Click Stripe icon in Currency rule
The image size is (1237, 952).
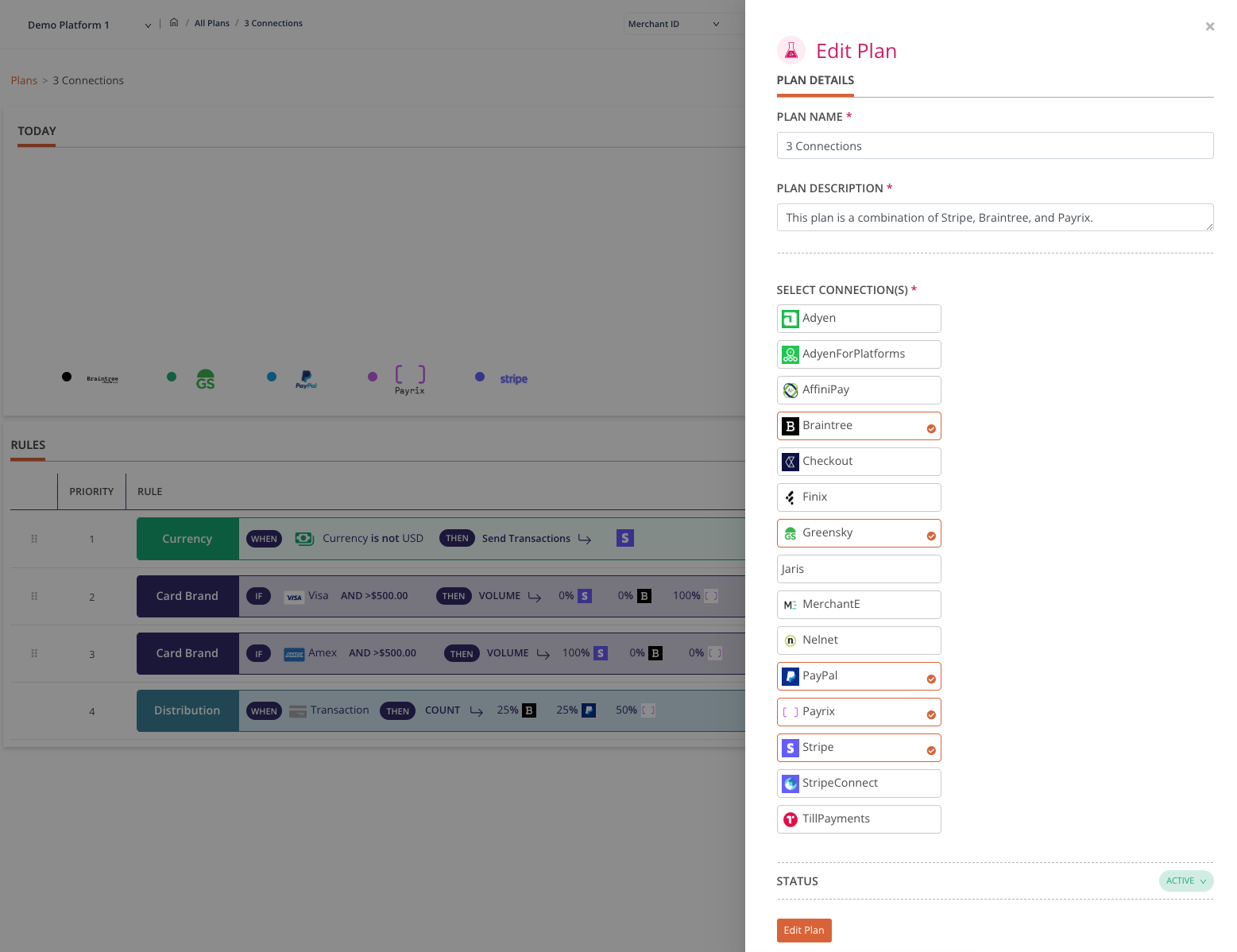[x=624, y=539]
